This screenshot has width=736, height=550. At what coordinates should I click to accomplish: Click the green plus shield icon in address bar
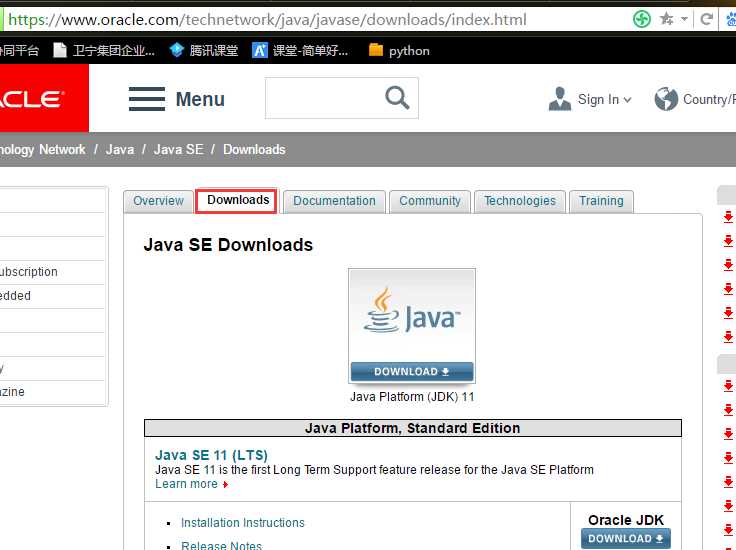(x=642, y=19)
